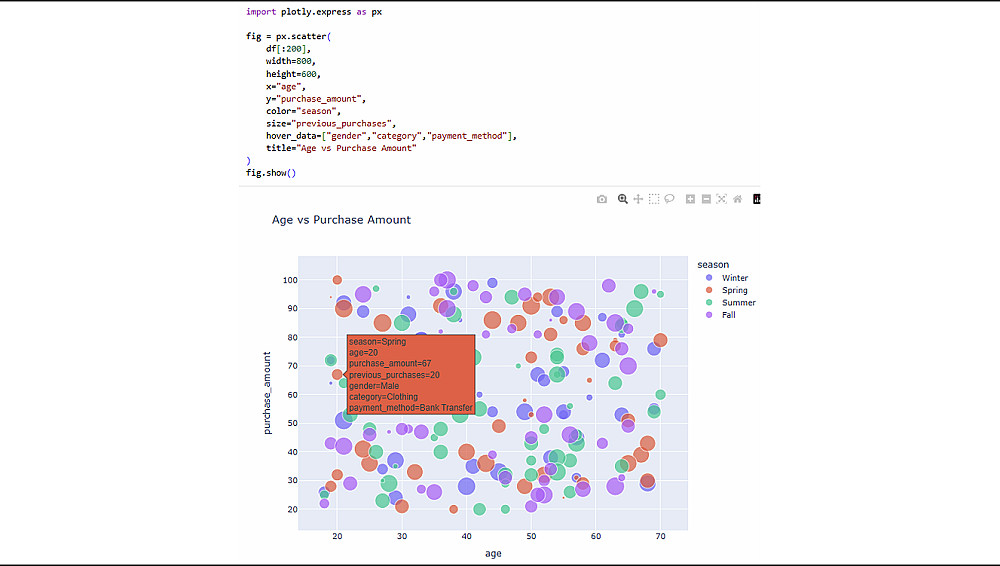The image size is (1000, 566).
Task: Choose the Box Select tool
Action: point(654,199)
